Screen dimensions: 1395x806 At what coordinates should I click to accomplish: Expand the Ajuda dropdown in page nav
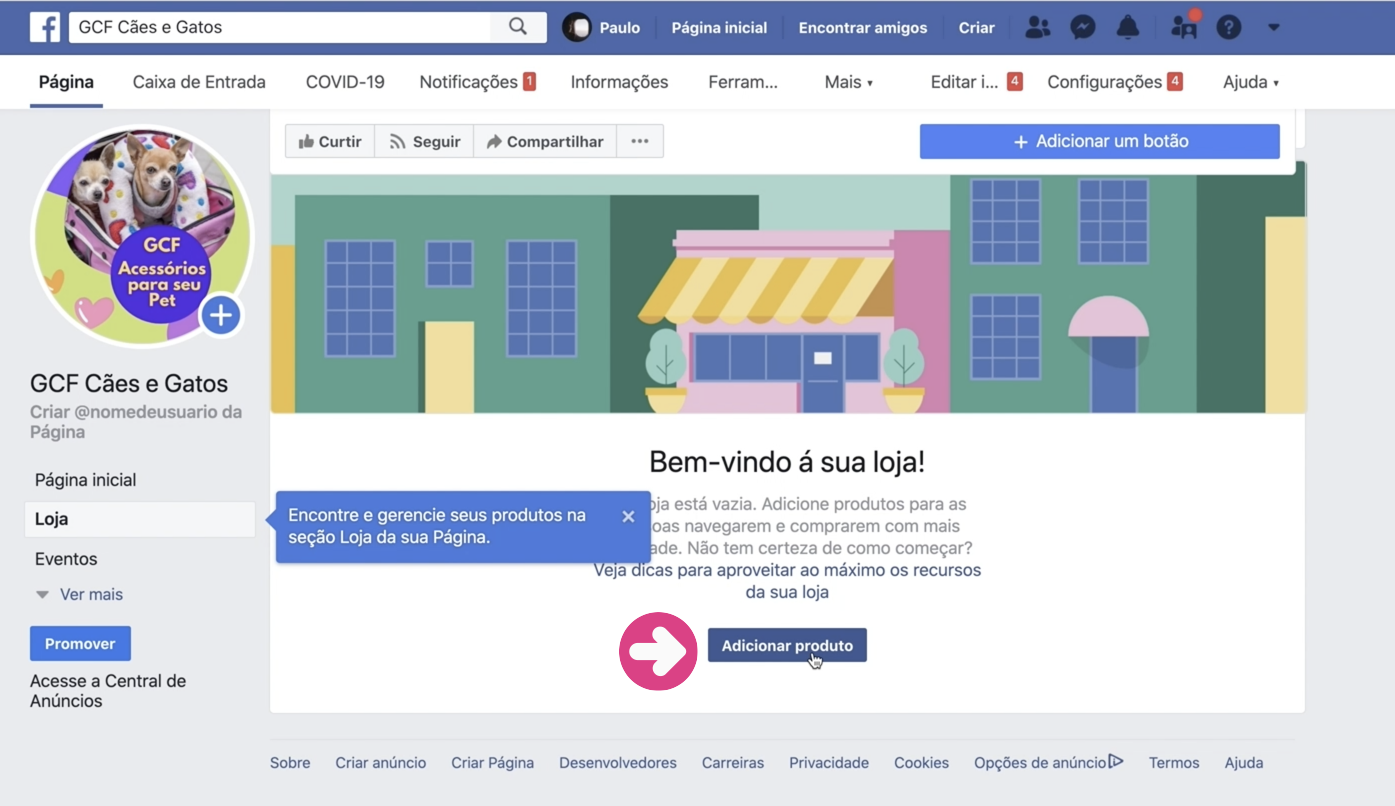point(1251,82)
